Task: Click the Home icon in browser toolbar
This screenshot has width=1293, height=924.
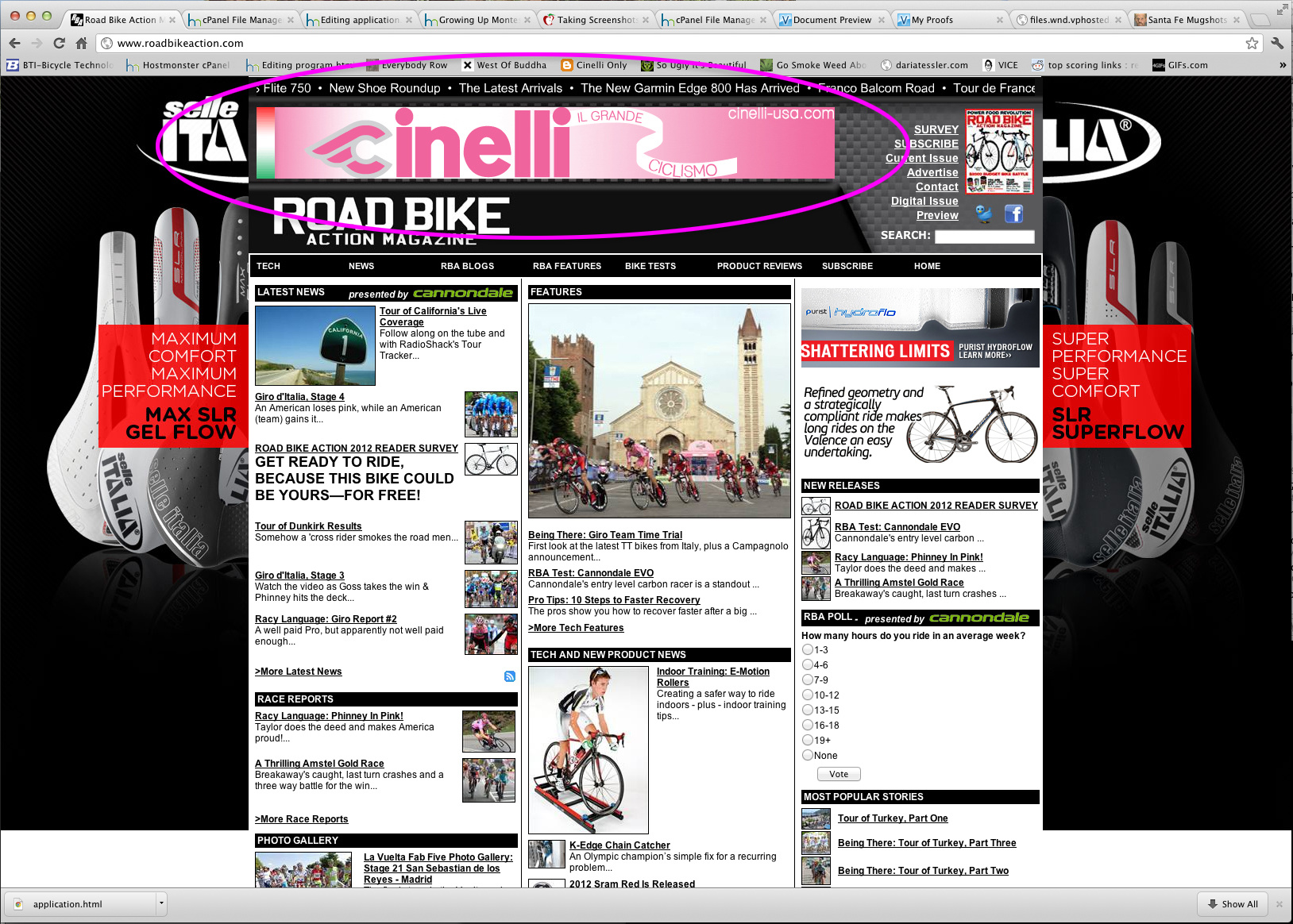Action: tap(81, 43)
